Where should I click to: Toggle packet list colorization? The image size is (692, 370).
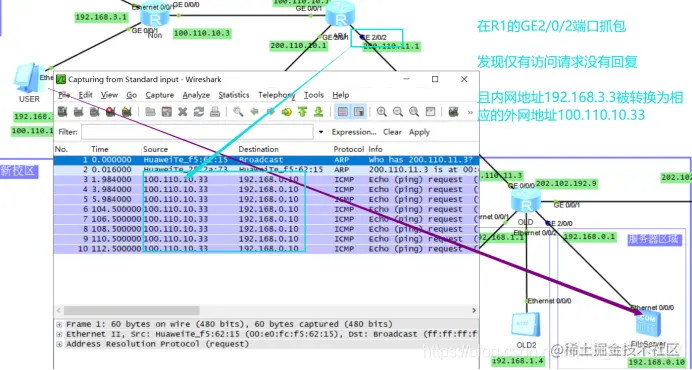342,112
